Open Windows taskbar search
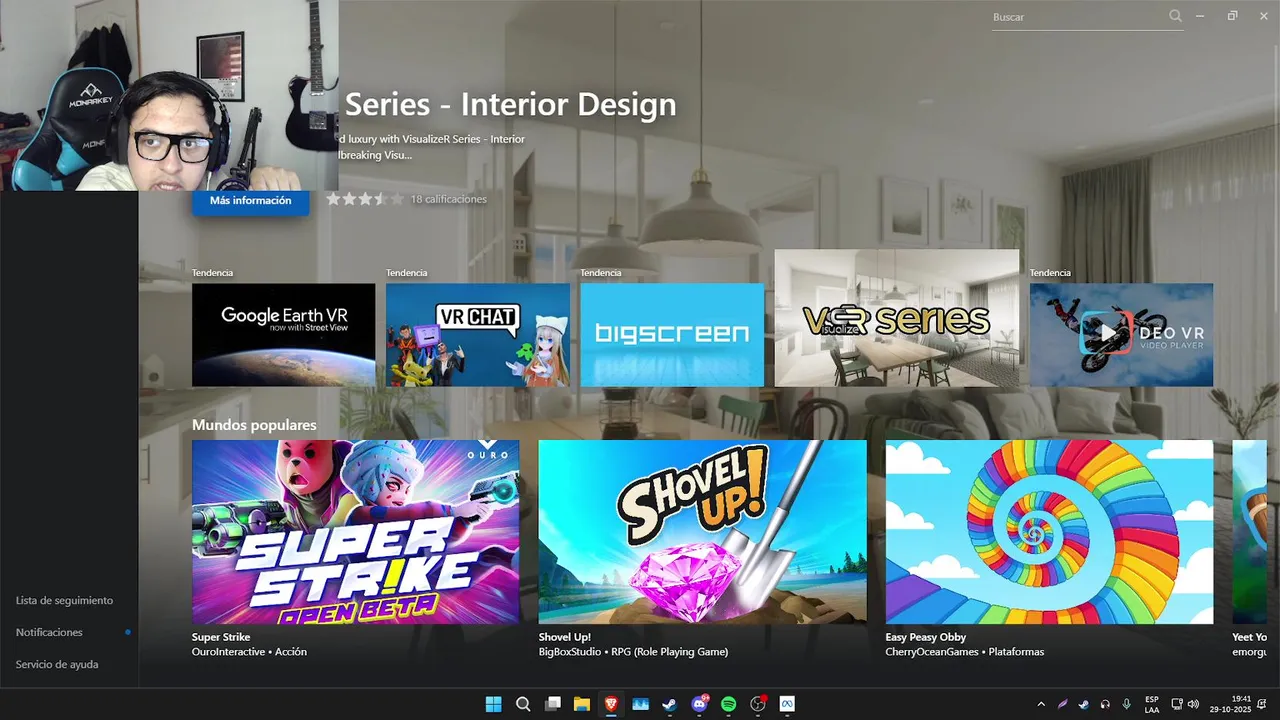This screenshot has width=1280, height=720. click(523, 704)
